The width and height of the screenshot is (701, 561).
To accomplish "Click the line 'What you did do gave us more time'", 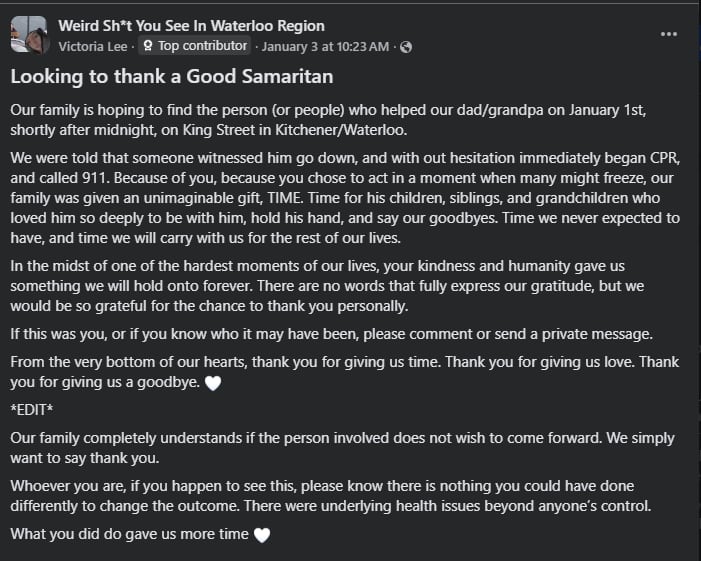I will click(130, 534).
